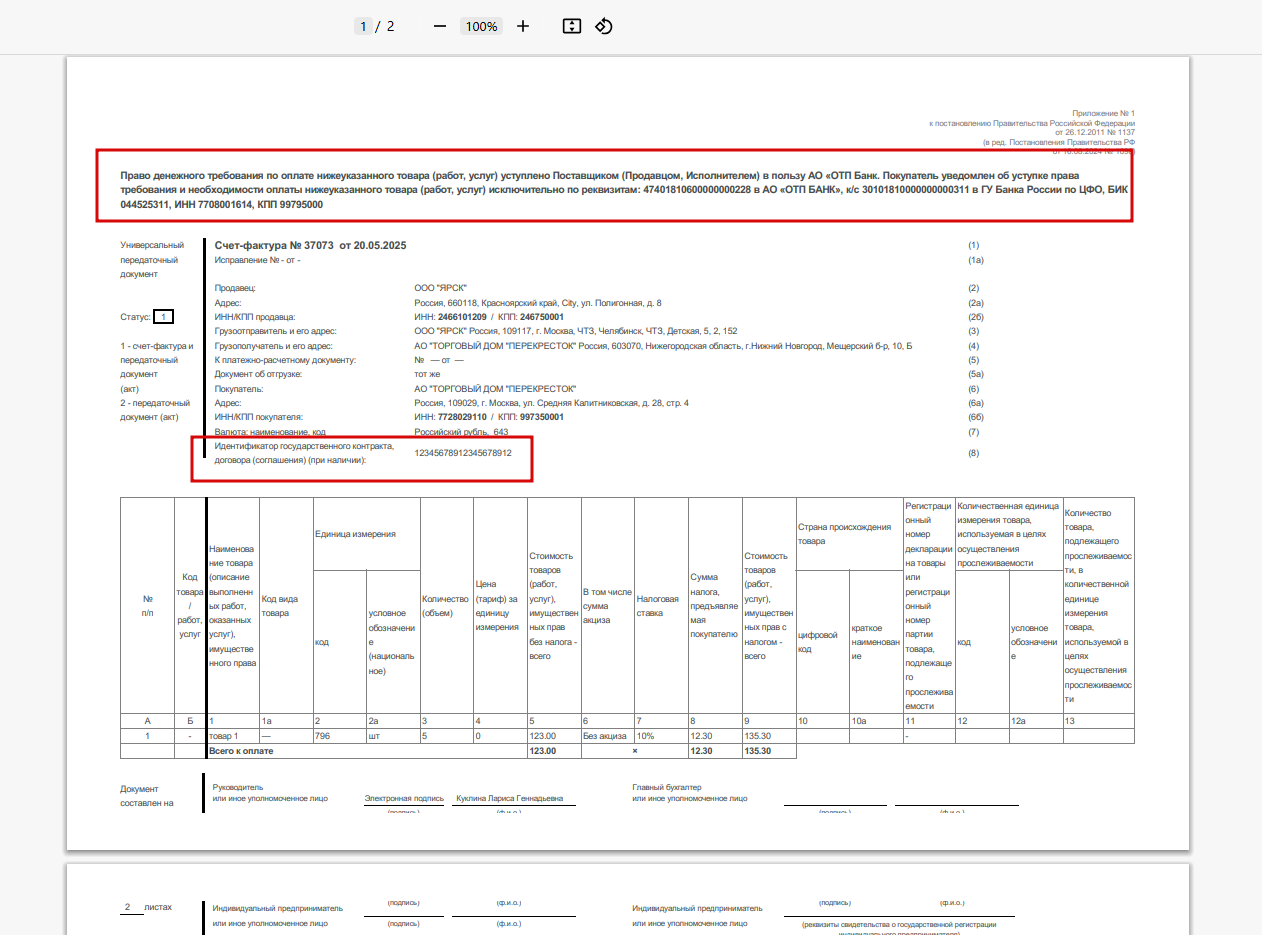This screenshot has width=1262, height=935.
Task: Click the reference marker "(8)"
Action: [x=974, y=453]
